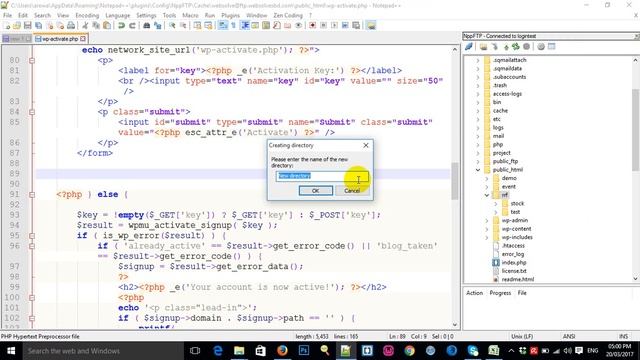Screen dimensions: 640x360
Task: Click the Print toolbar icon
Action: click(71, 25)
